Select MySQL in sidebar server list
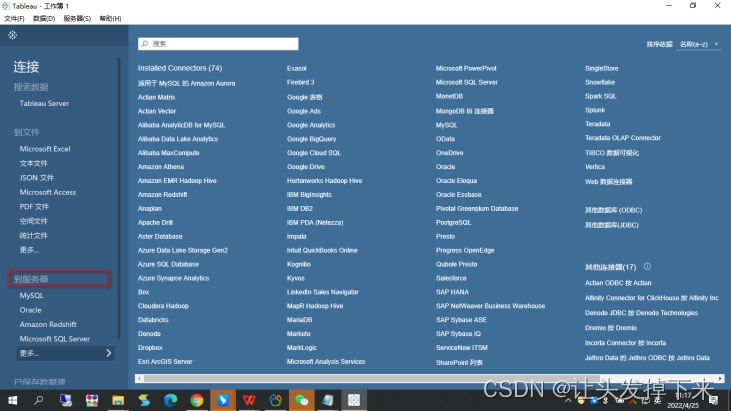Screen dimensions: 731x411 coord(31,296)
